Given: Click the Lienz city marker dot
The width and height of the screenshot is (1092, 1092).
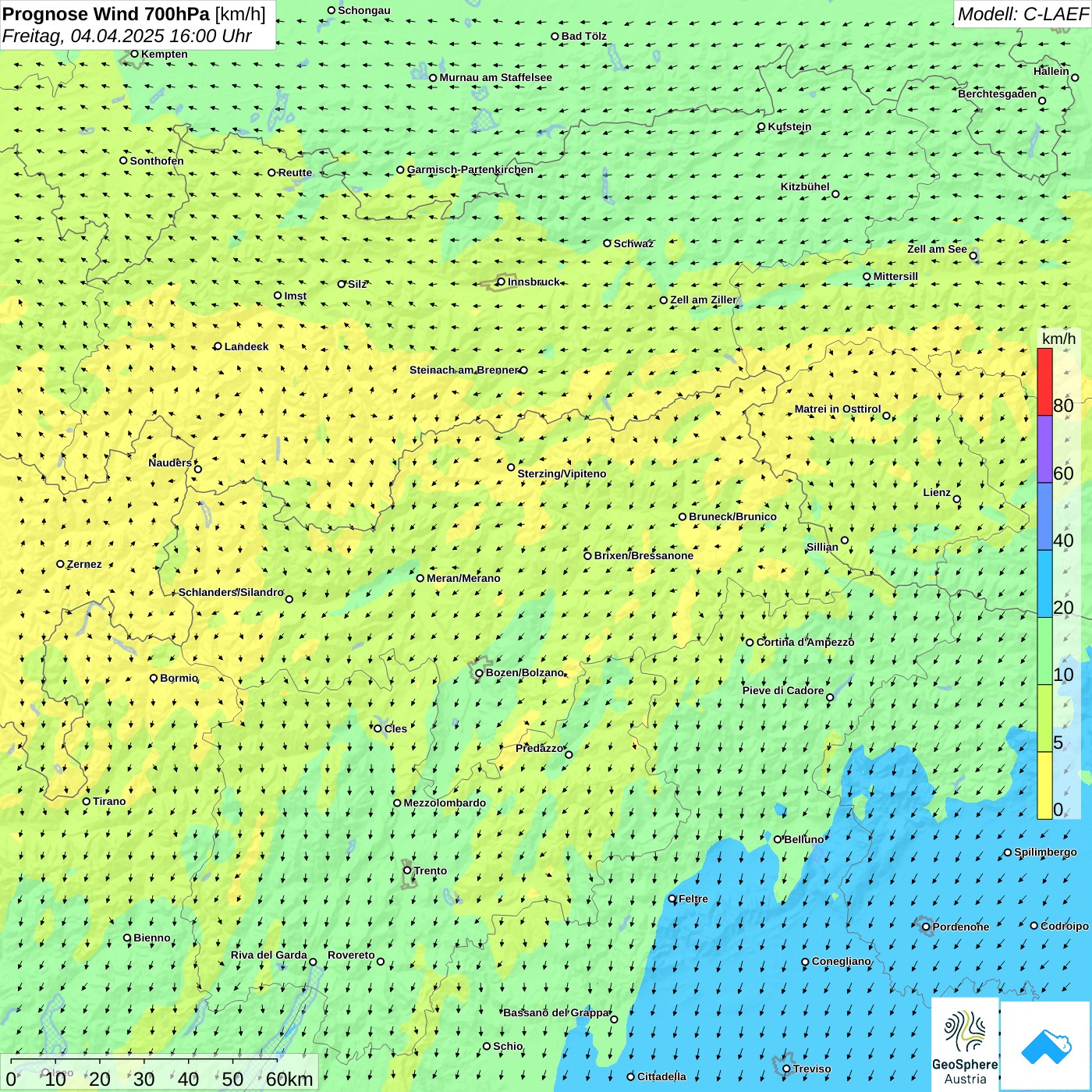Looking at the screenshot, I should coord(957,499).
